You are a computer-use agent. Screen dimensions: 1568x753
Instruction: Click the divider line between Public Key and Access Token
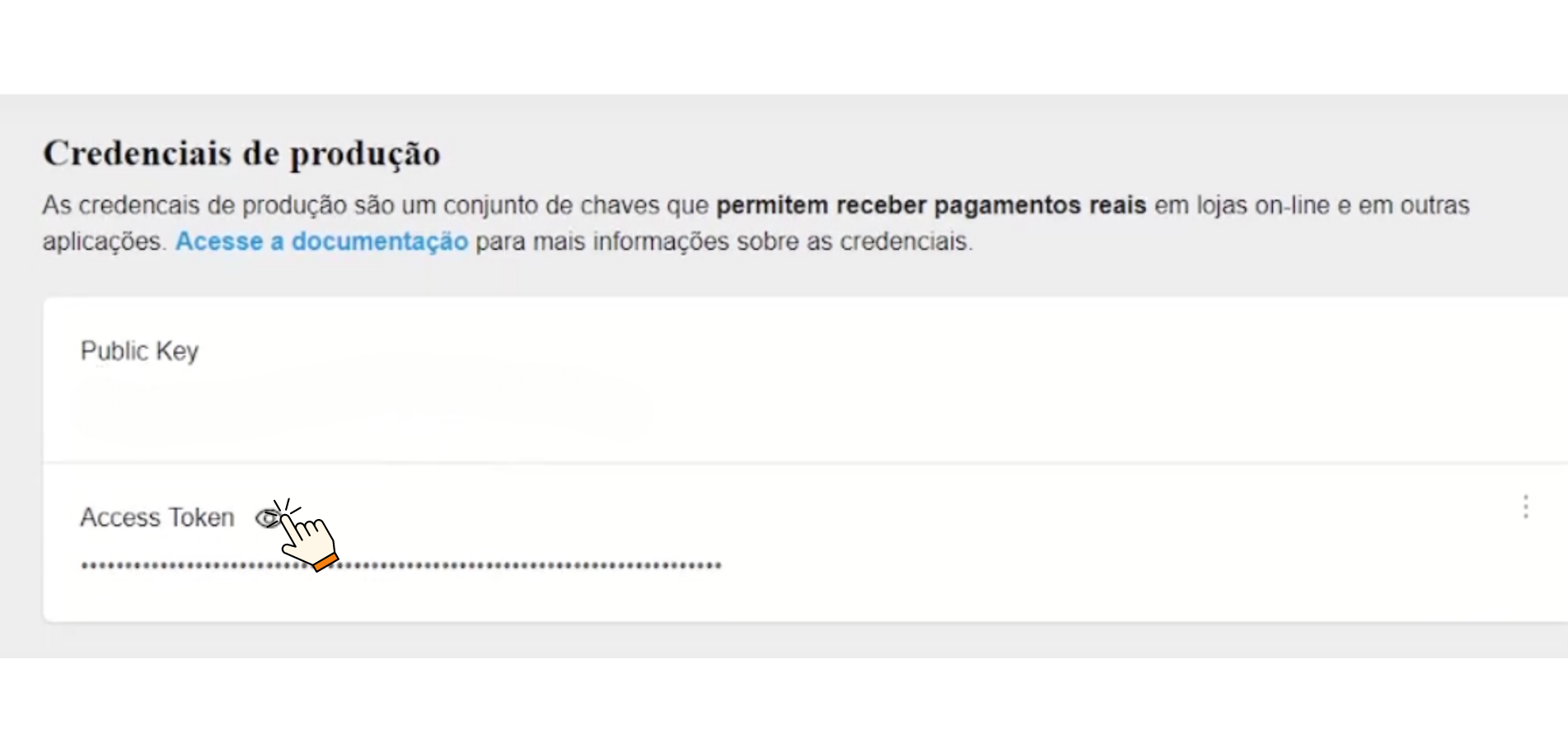point(805,463)
